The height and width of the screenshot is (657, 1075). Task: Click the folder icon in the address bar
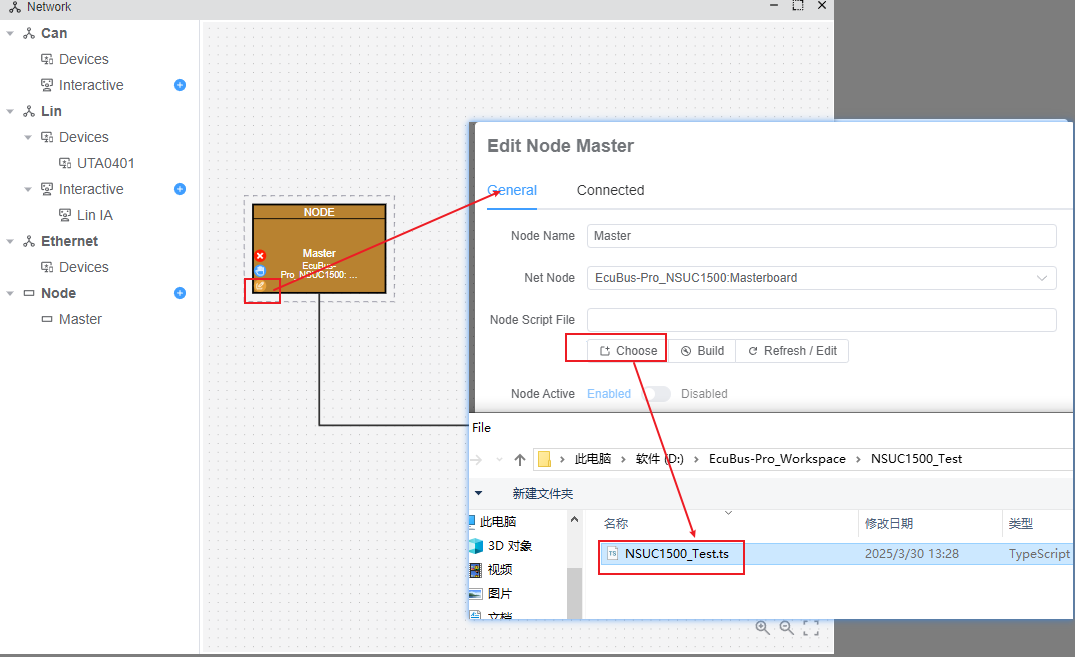coord(544,459)
